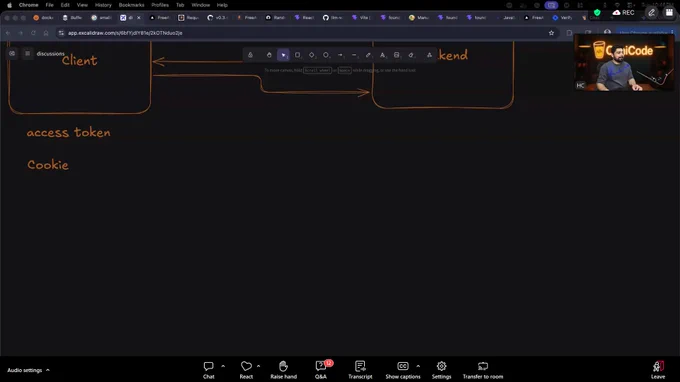Select the Selection arrow tool
The width and height of the screenshot is (680, 382).
tap(283, 55)
